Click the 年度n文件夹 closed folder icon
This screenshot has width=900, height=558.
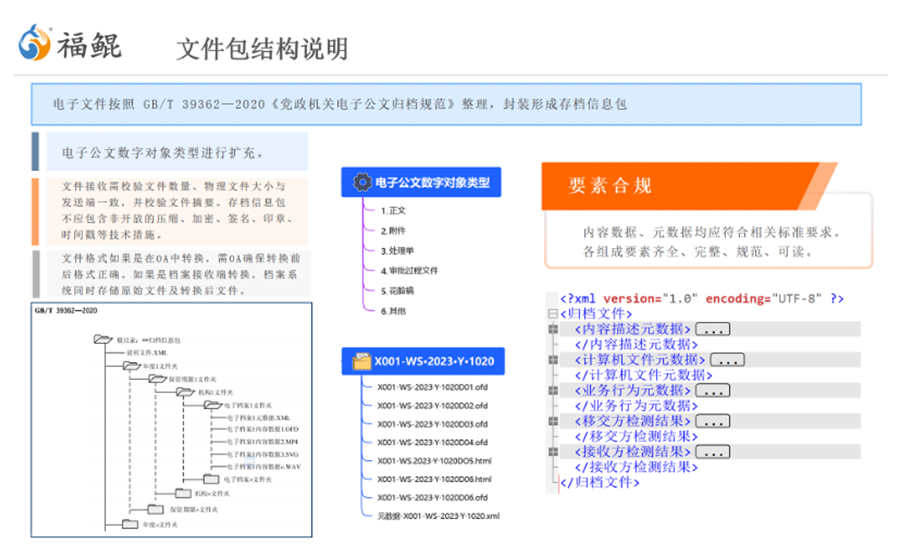129,522
